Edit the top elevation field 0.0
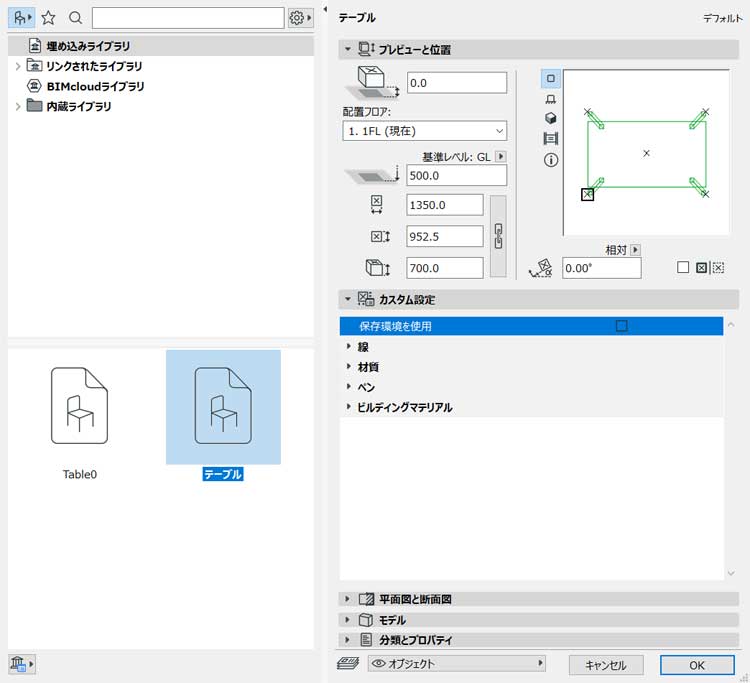 click(x=456, y=83)
